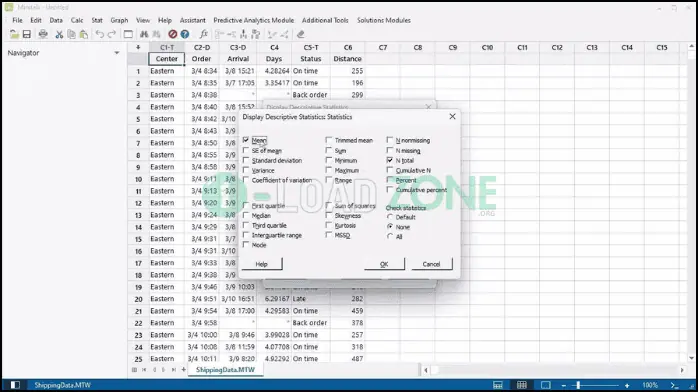Select the Default check statistics radio
Image resolution: width=698 pixels, height=392 pixels.
point(390,217)
